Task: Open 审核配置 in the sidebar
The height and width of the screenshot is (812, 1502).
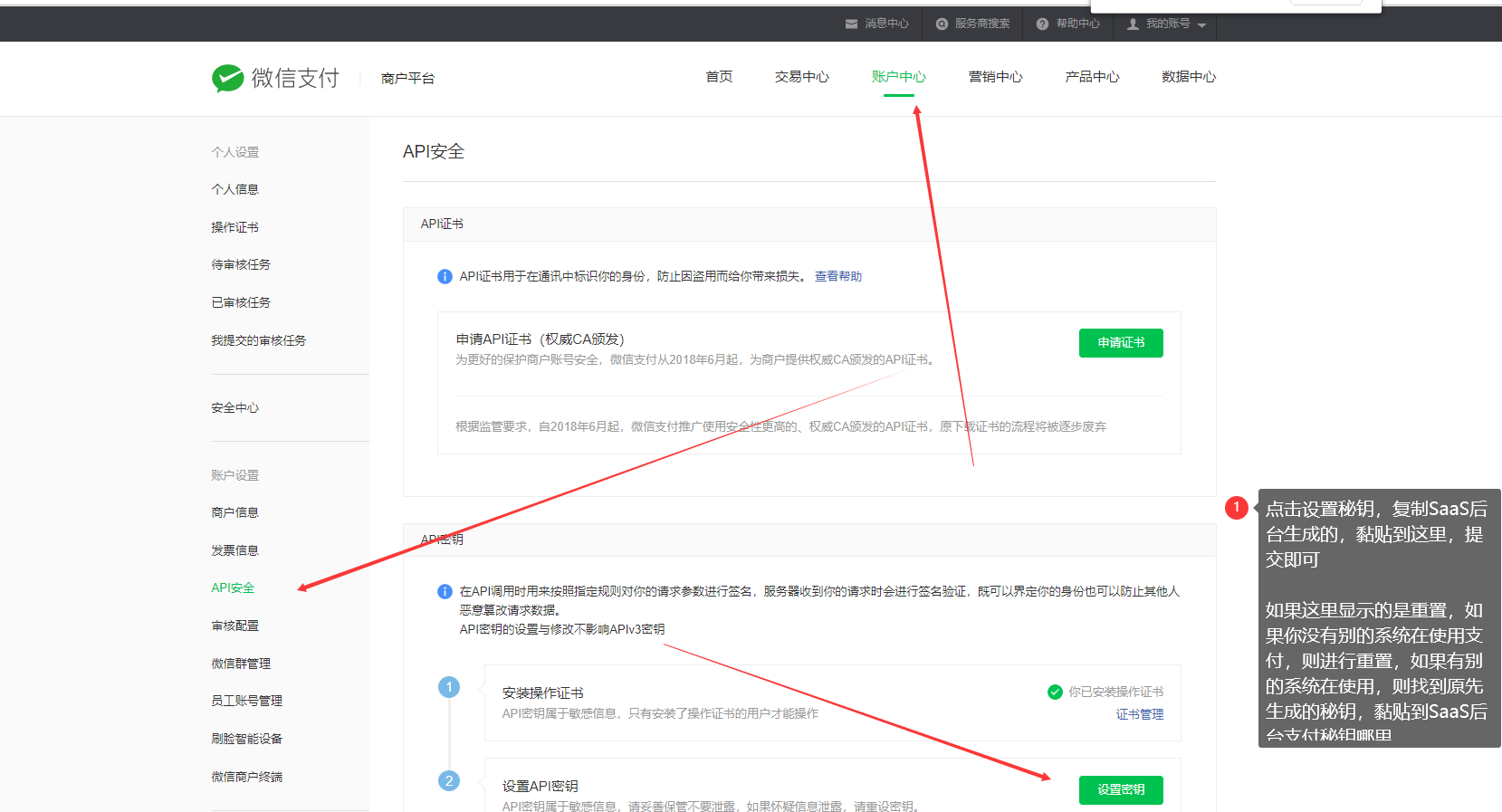Action: click(x=234, y=626)
